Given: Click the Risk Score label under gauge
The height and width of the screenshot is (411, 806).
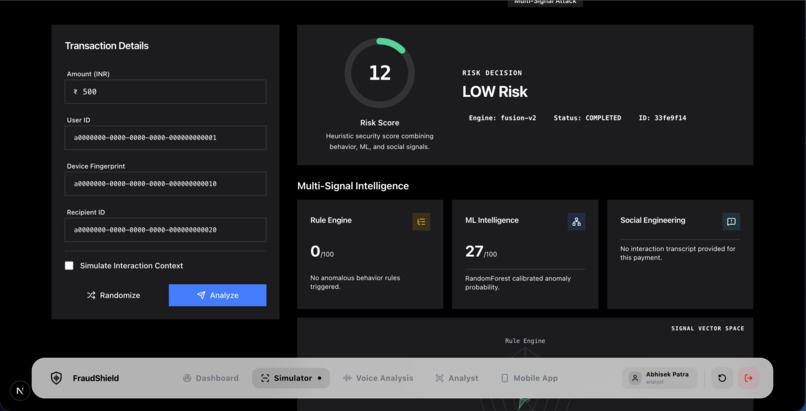Looking at the screenshot, I should [x=379, y=123].
